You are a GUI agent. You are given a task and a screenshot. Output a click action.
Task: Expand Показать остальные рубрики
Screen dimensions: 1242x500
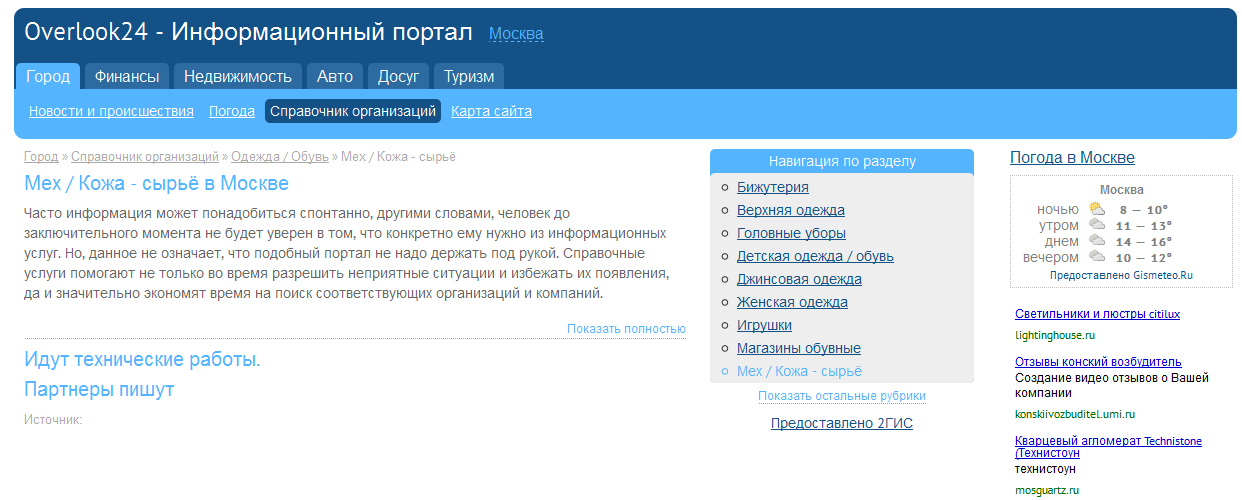point(842,396)
